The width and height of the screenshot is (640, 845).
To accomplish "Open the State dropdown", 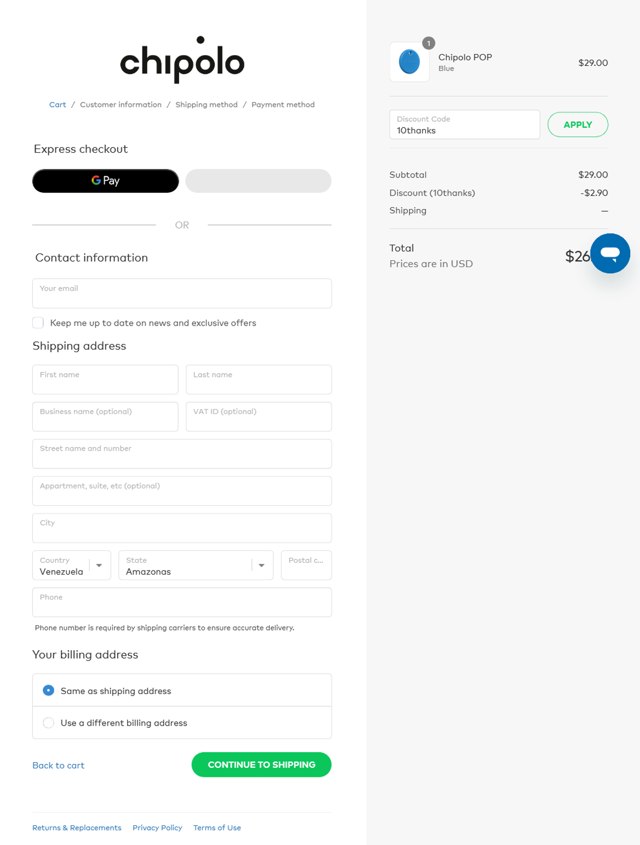I will coord(196,565).
